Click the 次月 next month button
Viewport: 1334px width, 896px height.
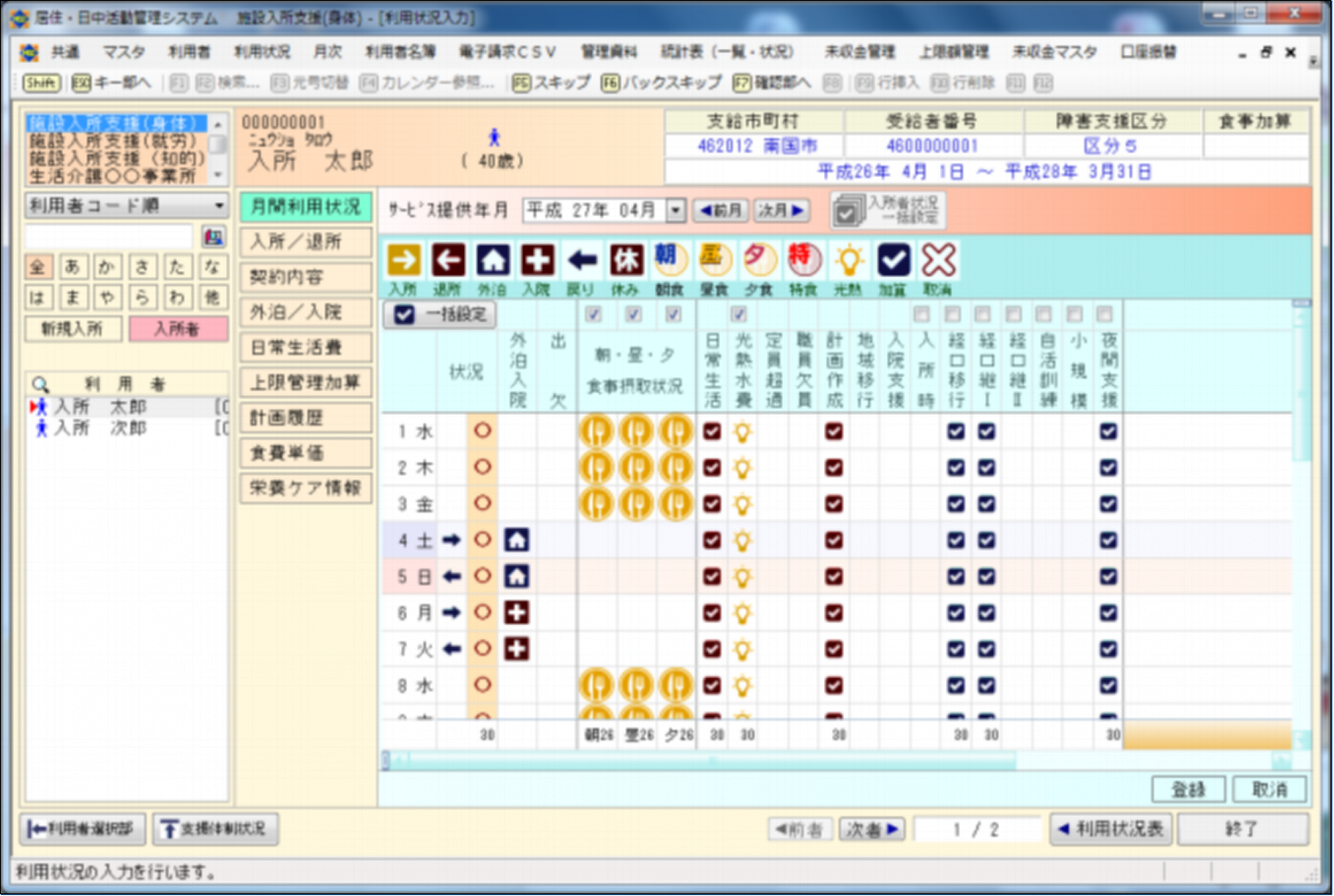coord(781,211)
